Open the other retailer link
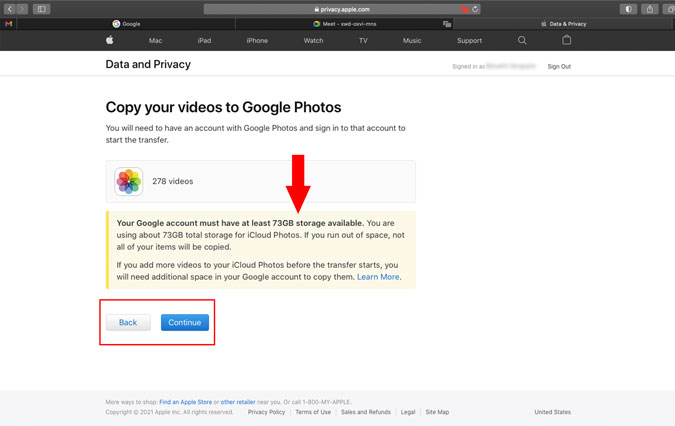675x426 pixels. point(238,402)
